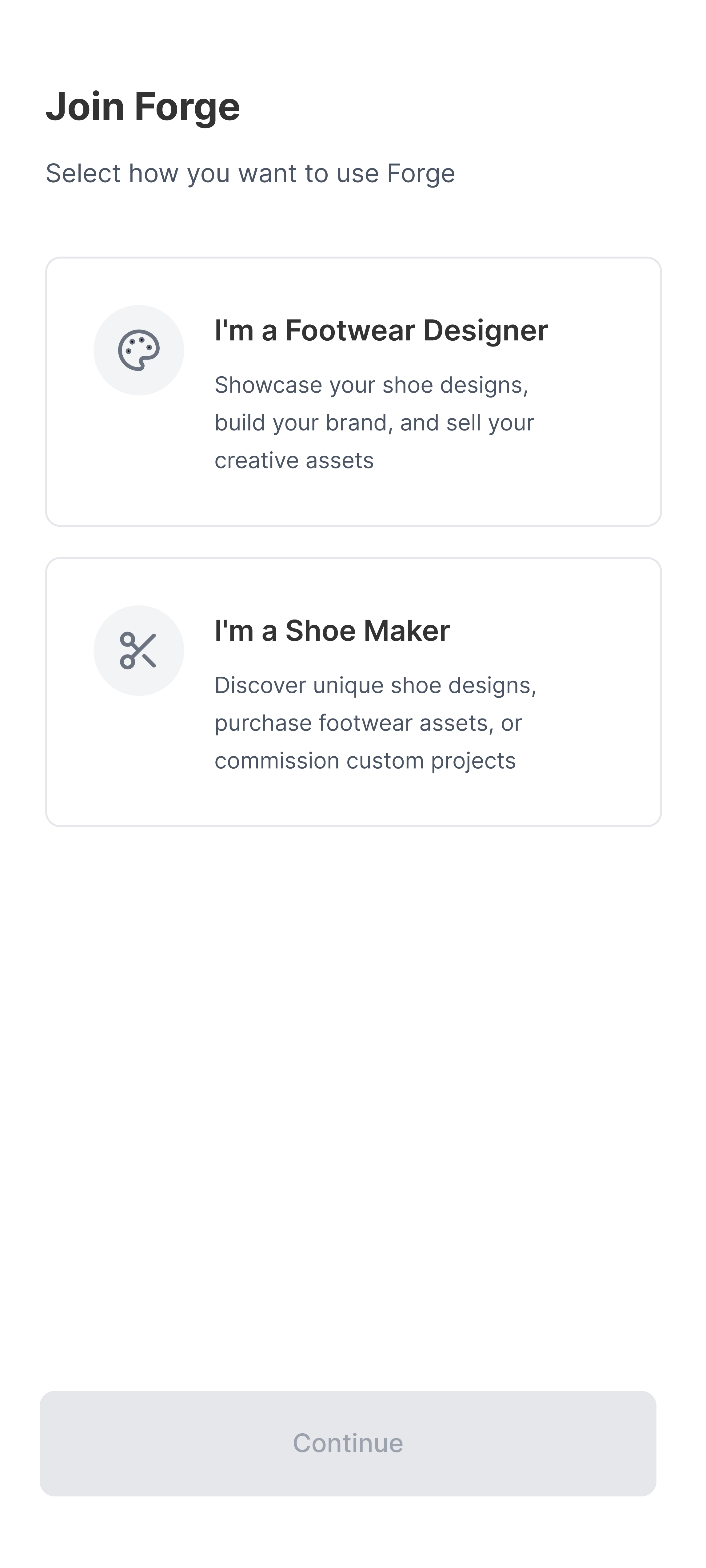
Task: Click the "Showcase your shoe designs" description
Action: pyautogui.click(x=371, y=385)
